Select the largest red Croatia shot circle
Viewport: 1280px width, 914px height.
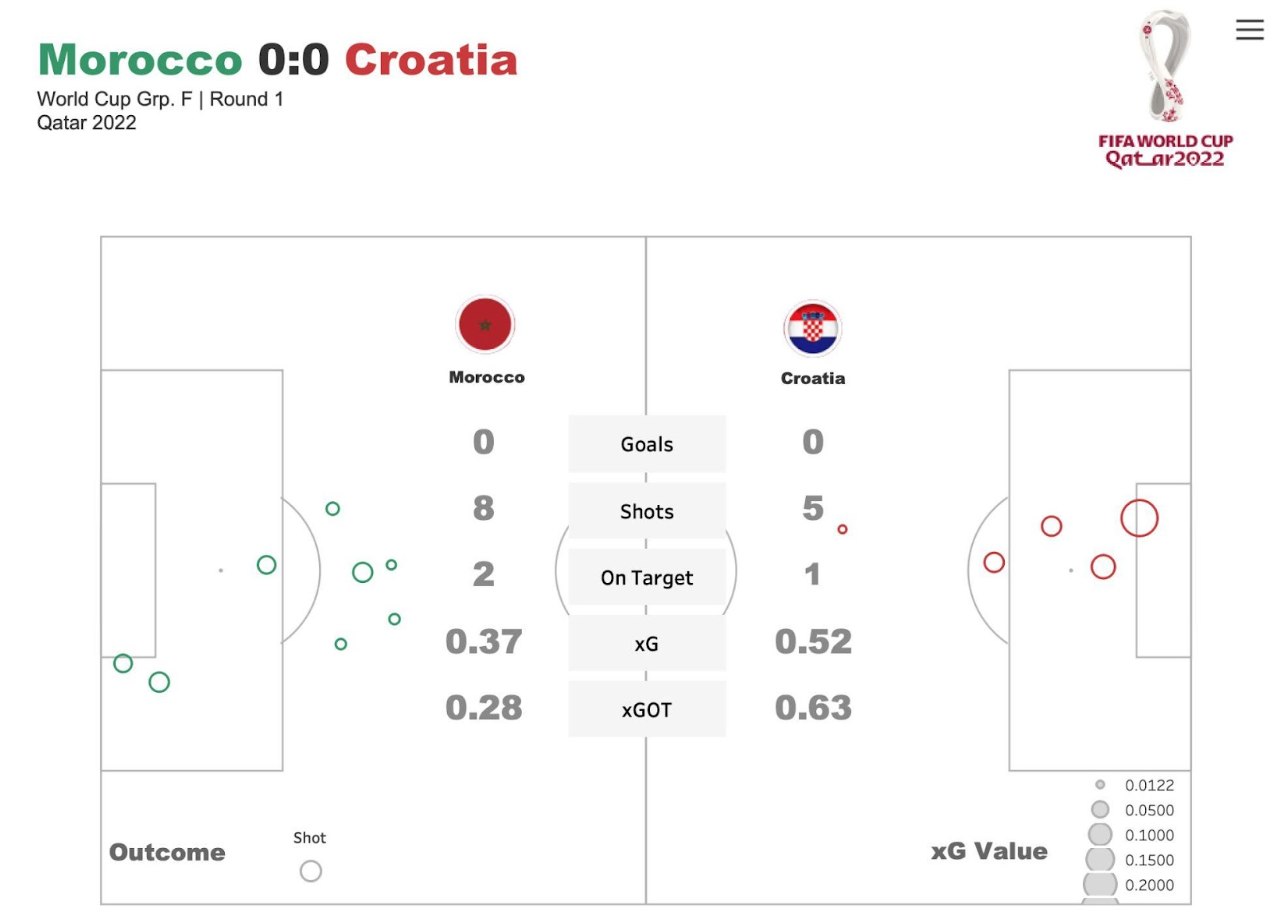(x=1139, y=518)
